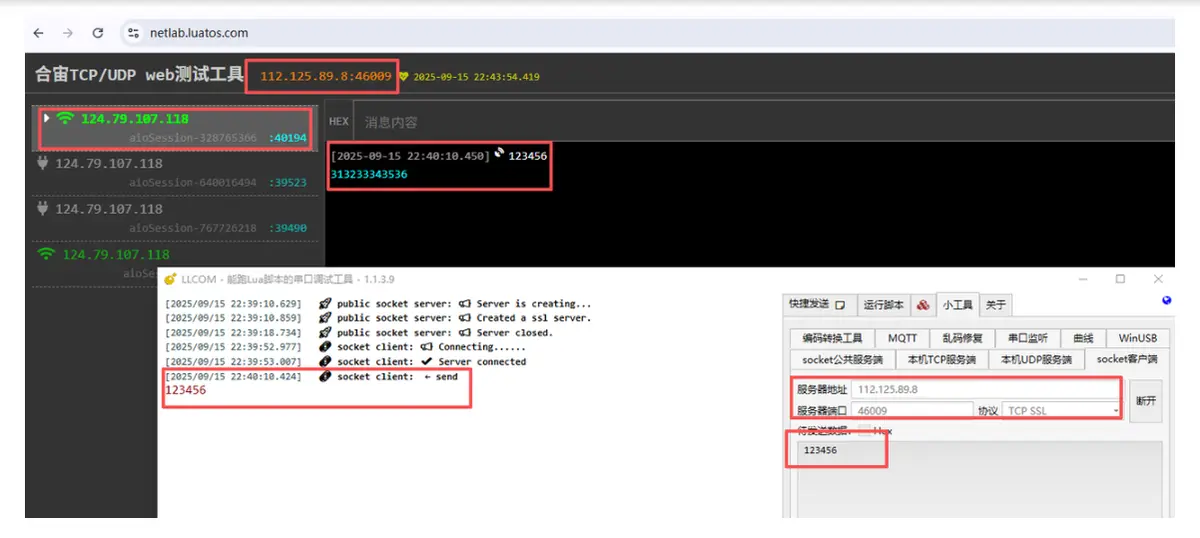Open the red logo icon tab
1200x538 pixels.
[x=923, y=304]
